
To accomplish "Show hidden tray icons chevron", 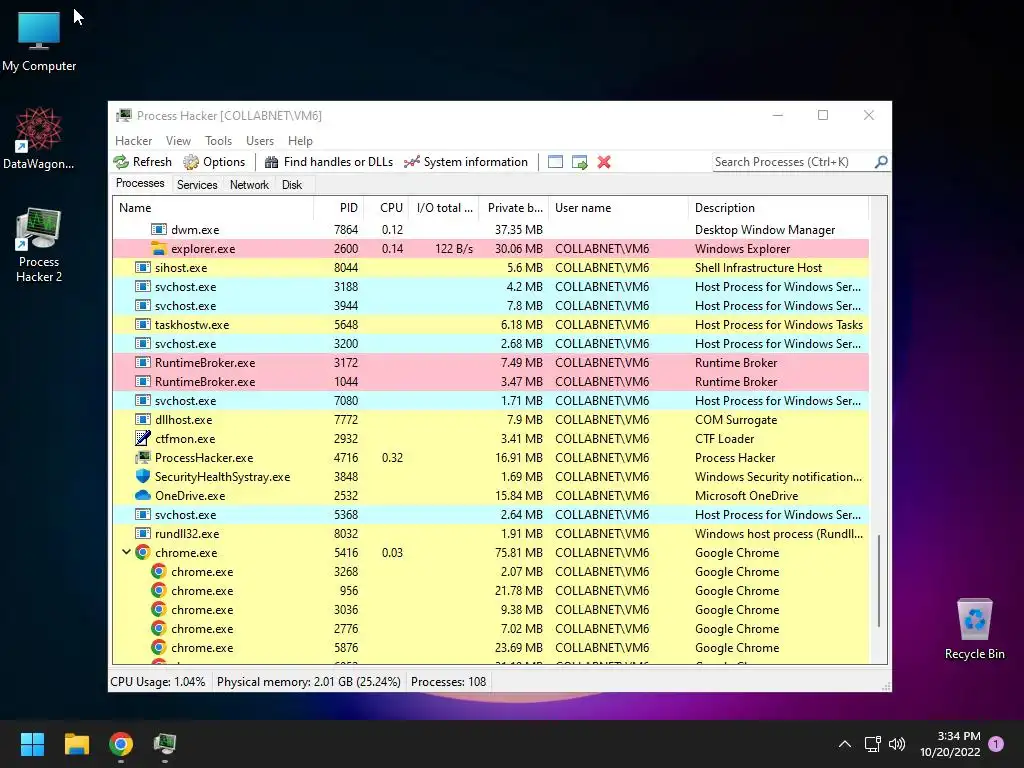I will [x=844, y=744].
